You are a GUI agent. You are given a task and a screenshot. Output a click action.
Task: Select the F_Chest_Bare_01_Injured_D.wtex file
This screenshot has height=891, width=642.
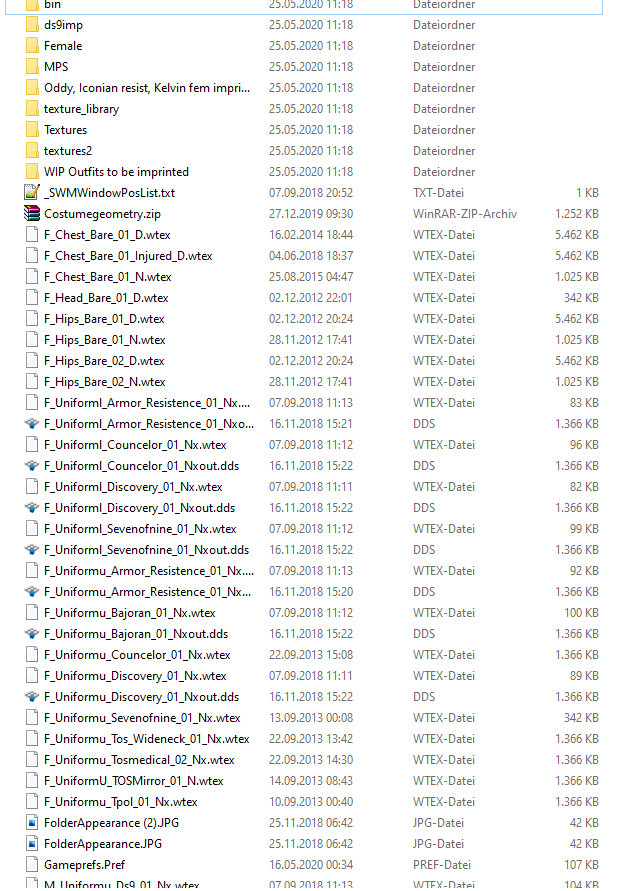[x=128, y=256]
